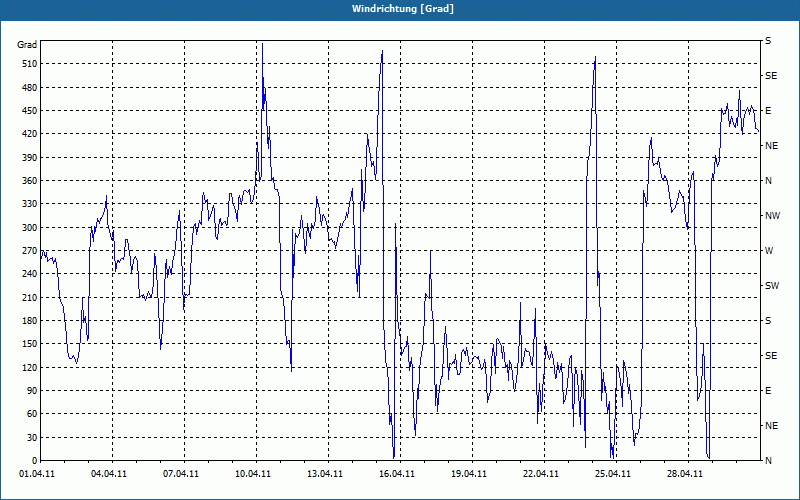Select the y-axis value 510
The height and width of the screenshot is (500, 800).
[x=31, y=64]
